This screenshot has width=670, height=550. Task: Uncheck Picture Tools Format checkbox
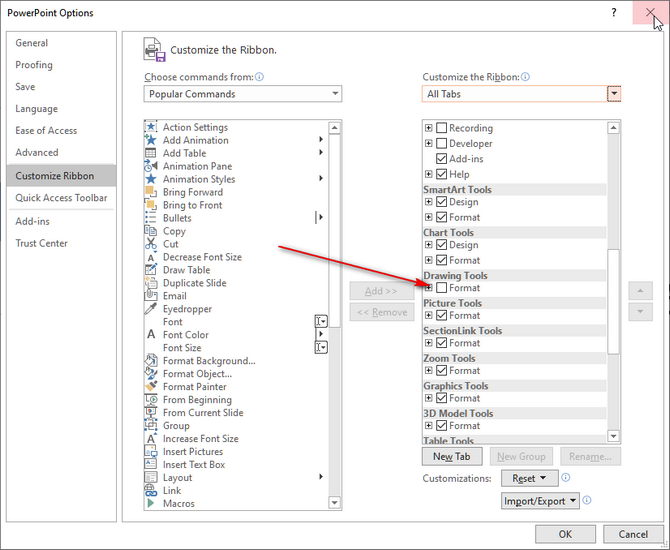click(x=441, y=315)
